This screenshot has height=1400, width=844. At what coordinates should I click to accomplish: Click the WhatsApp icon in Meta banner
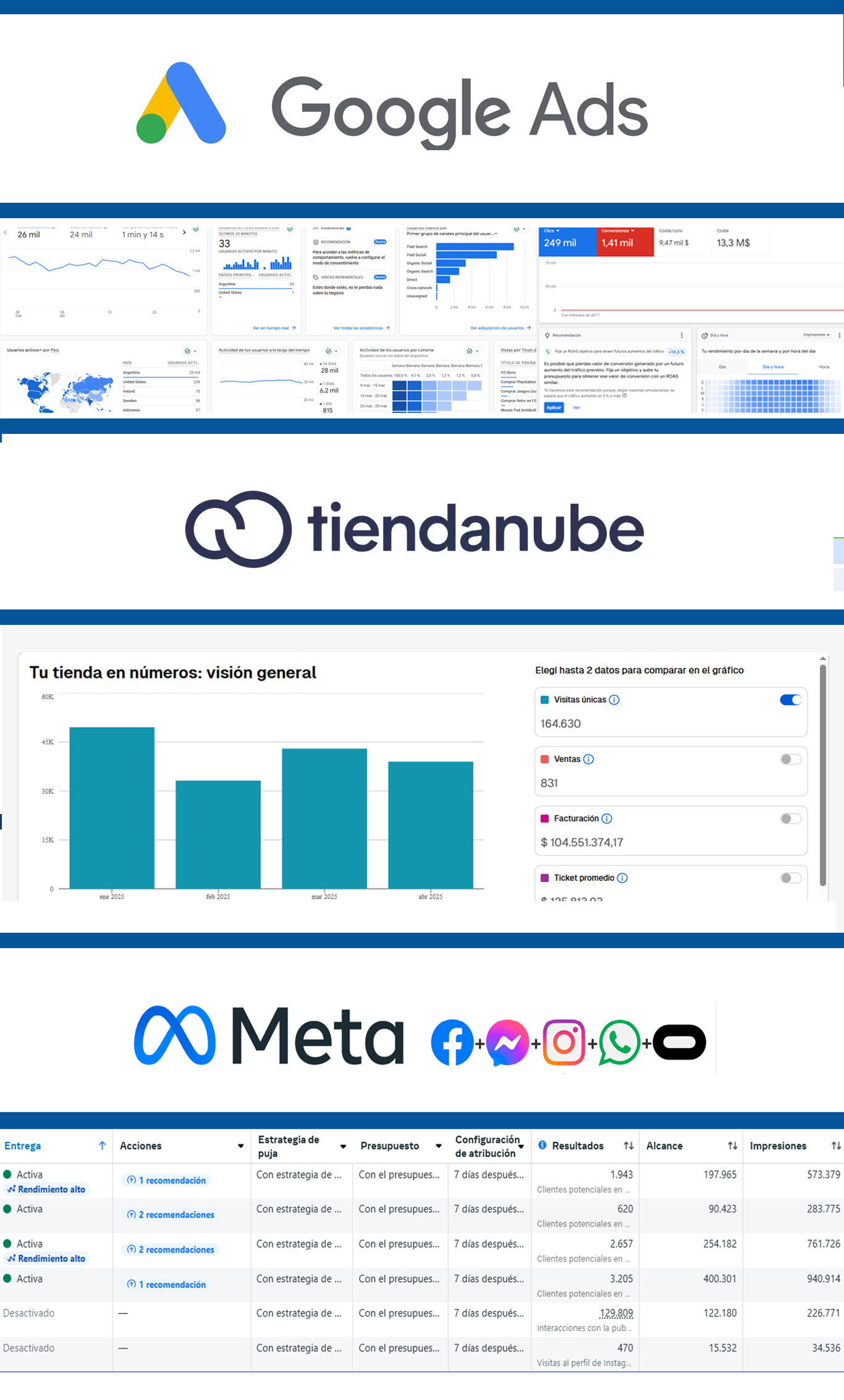(620, 1043)
